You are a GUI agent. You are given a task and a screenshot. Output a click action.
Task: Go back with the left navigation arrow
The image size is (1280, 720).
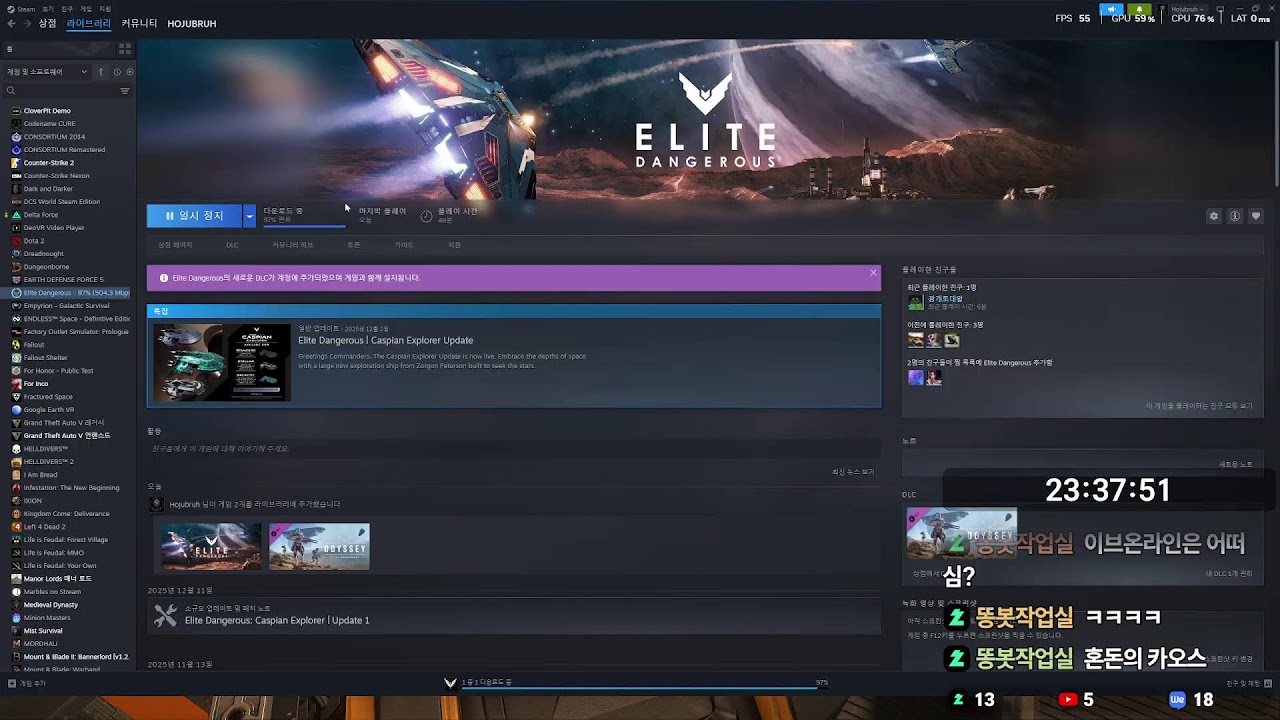point(11,23)
